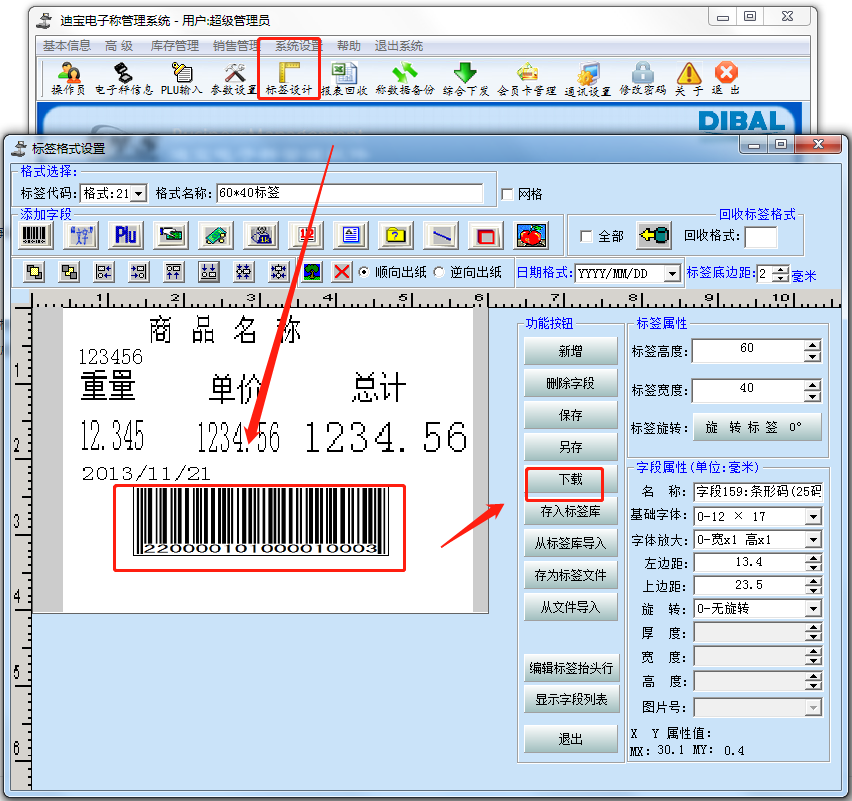Select the barcode element on label canvas
The image size is (852, 801).
pyautogui.click(x=260, y=522)
